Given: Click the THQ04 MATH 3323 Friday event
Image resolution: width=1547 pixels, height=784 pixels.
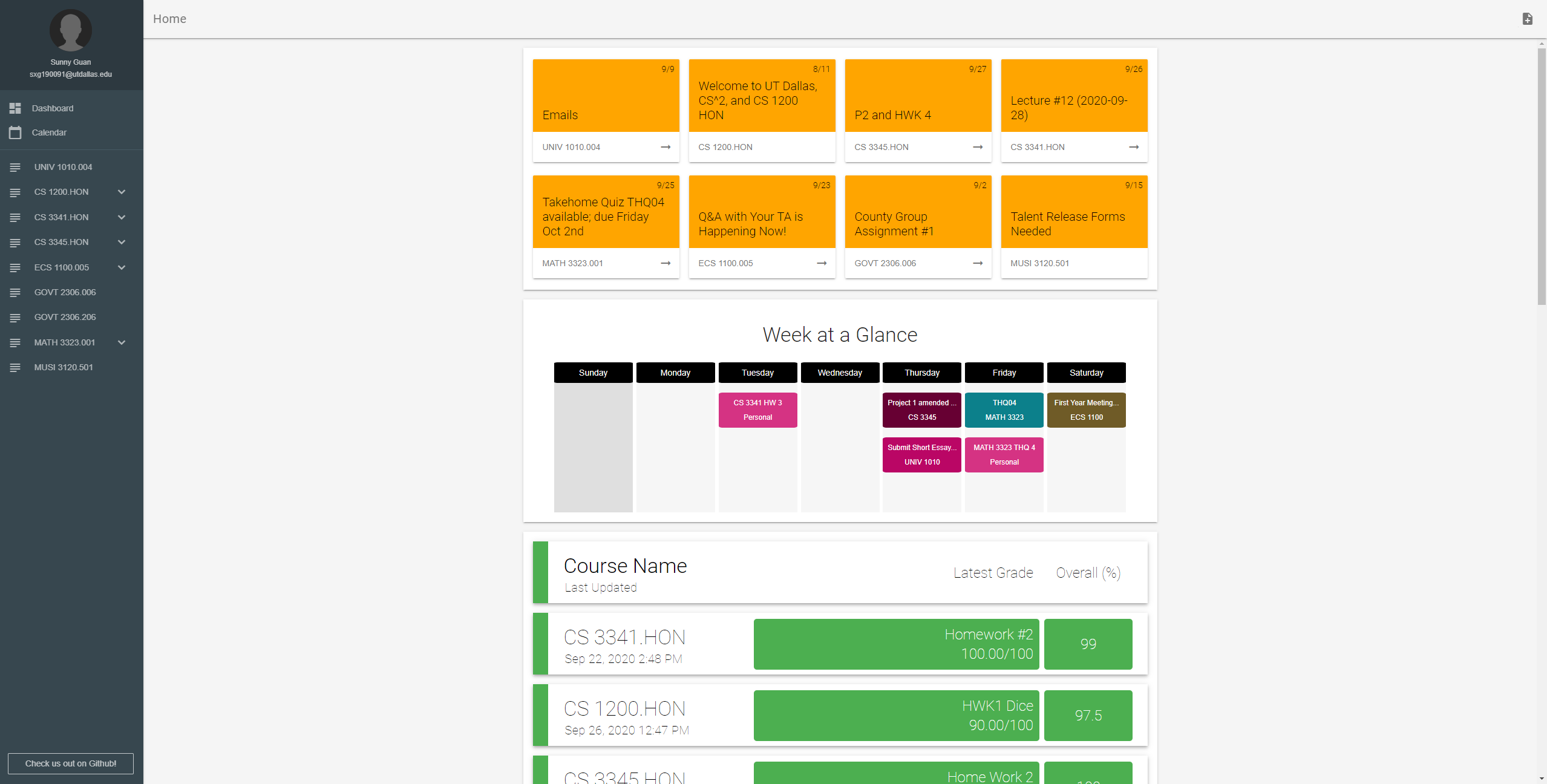Looking at the screenshot, I should click(x=1004, y=410).
